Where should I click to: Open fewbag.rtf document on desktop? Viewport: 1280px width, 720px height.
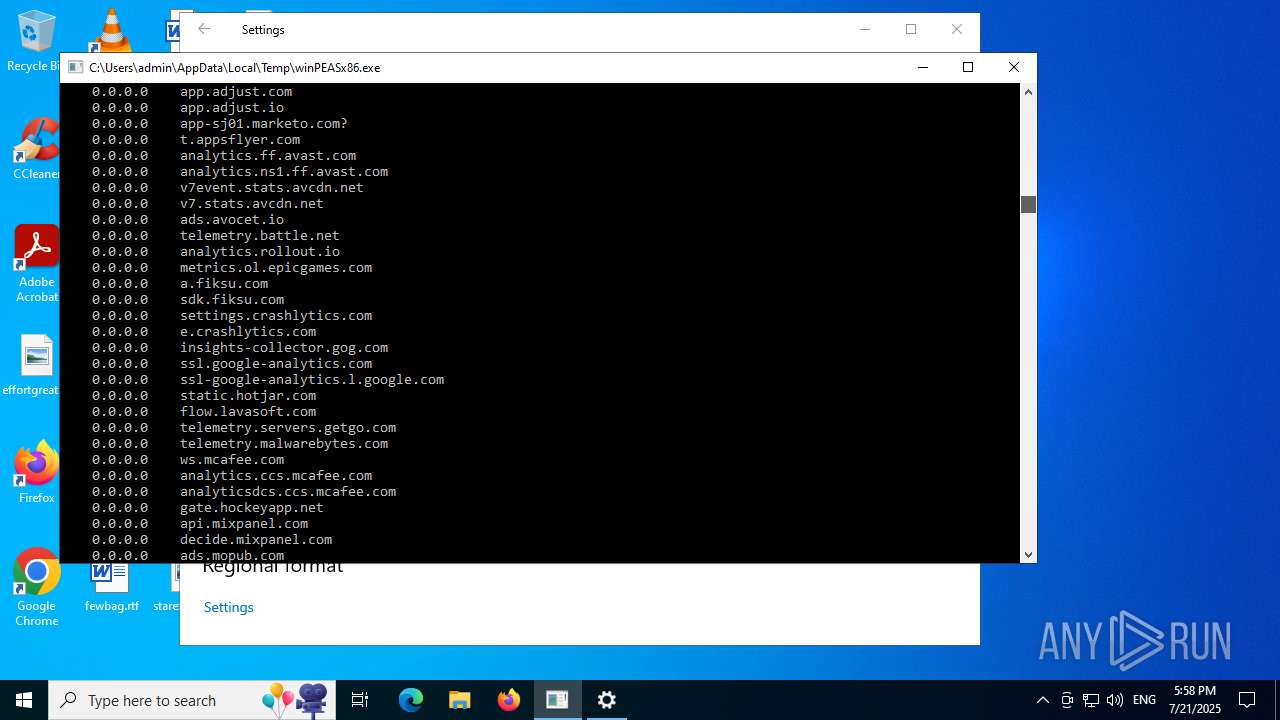click(x=111, y=588)
